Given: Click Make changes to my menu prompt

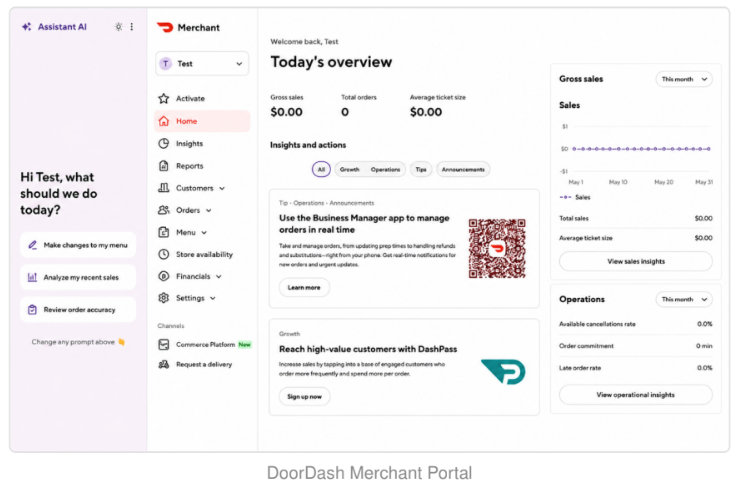Looking at the screenshot, I should pos(78,245).
